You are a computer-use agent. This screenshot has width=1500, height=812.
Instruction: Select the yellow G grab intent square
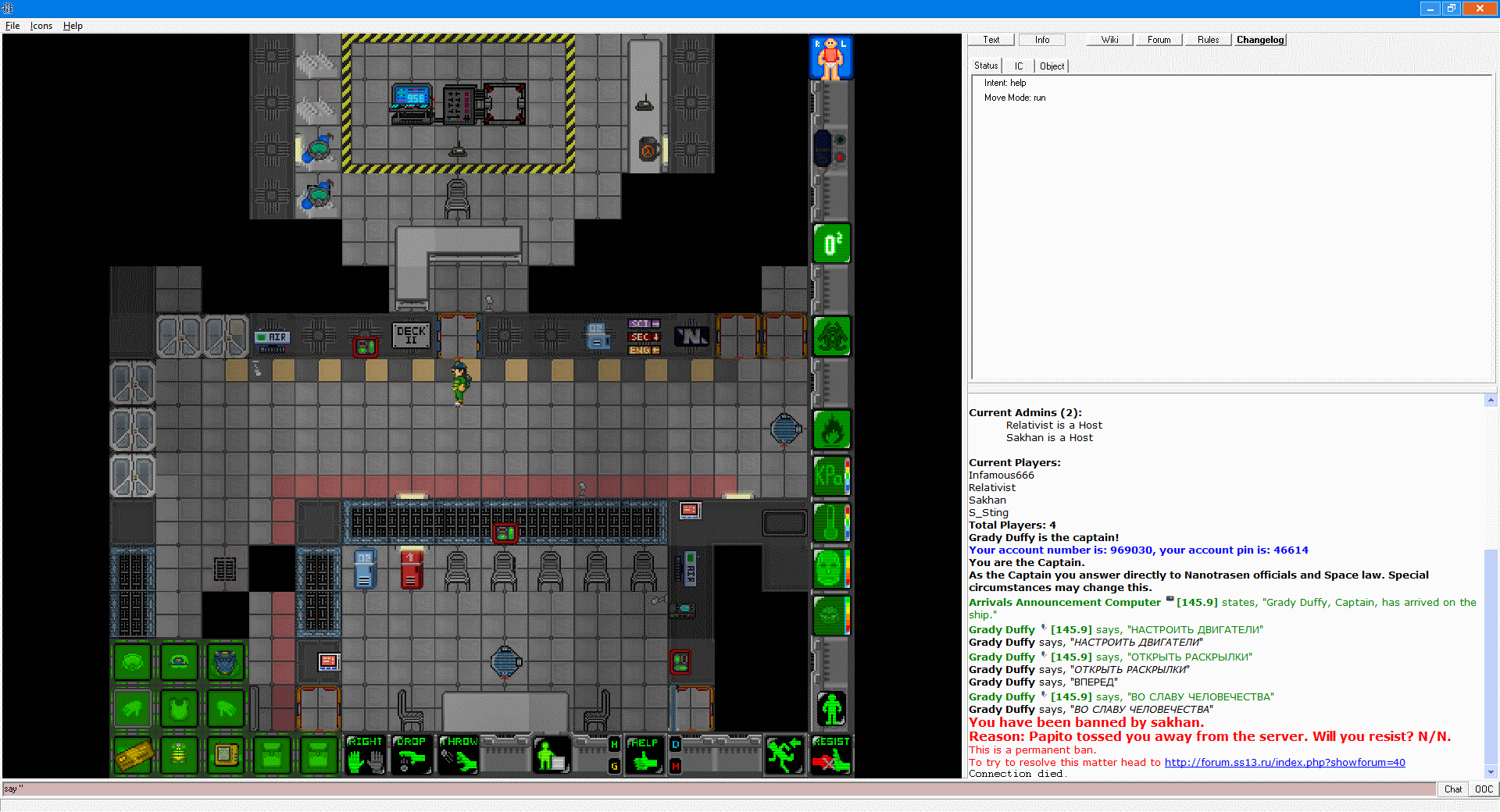pos(614,766)
